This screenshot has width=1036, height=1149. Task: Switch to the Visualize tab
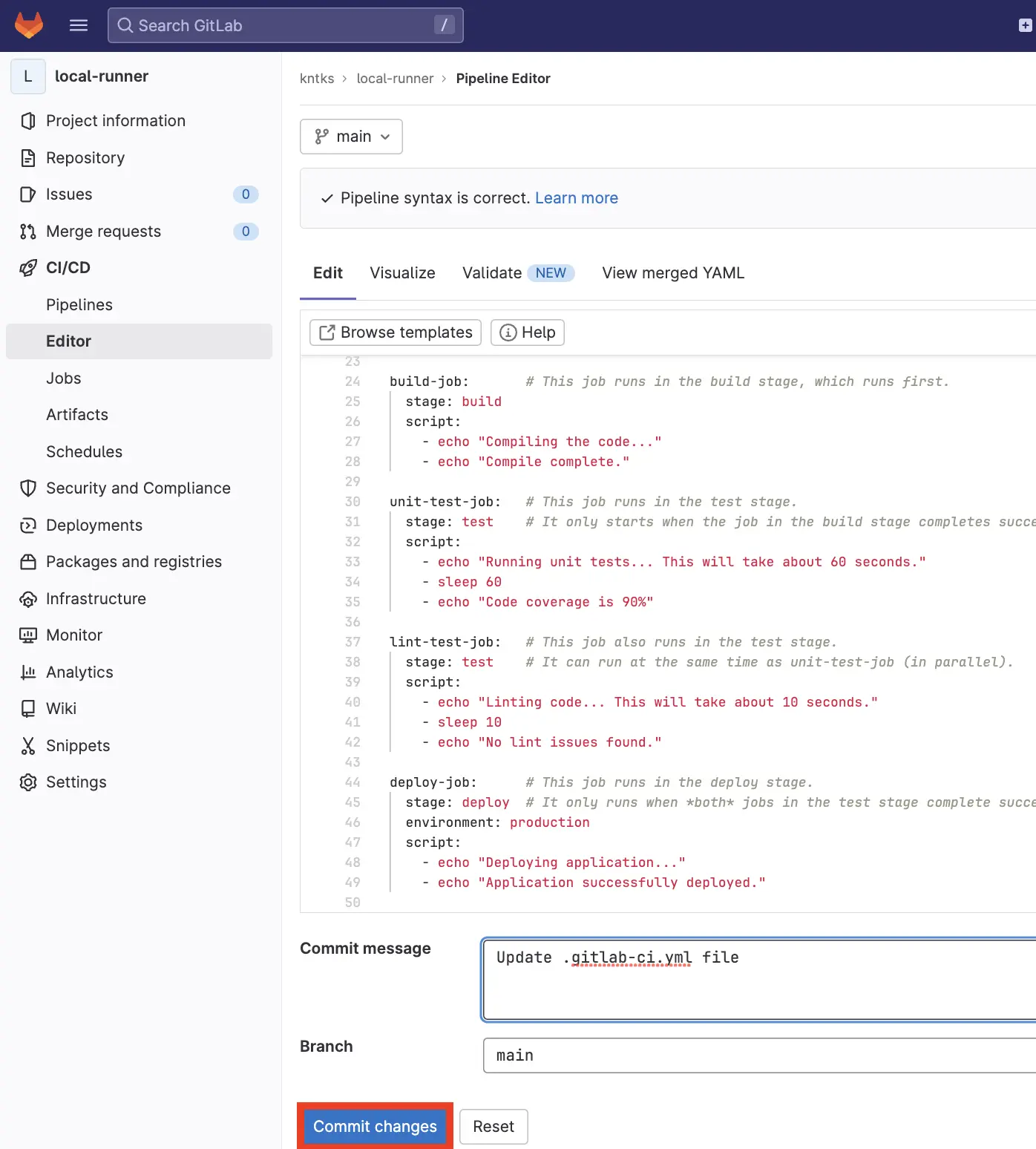[402, 273]
